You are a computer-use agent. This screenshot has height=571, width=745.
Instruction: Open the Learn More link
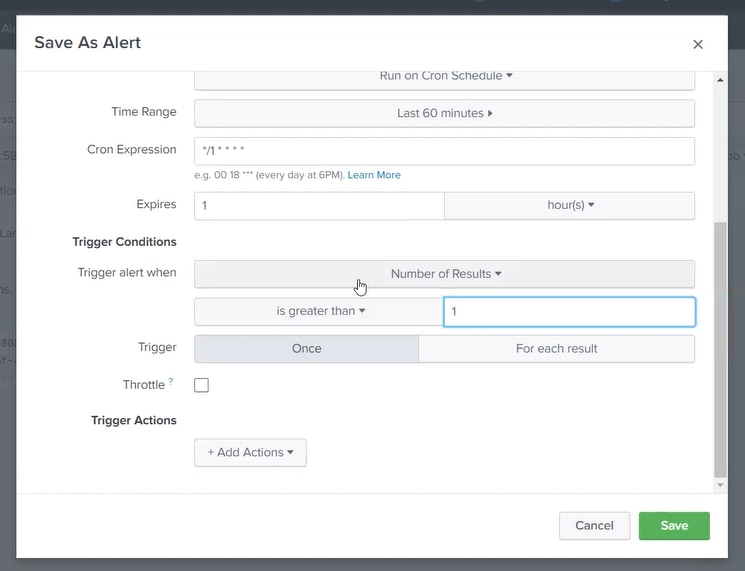click(374, 175)
